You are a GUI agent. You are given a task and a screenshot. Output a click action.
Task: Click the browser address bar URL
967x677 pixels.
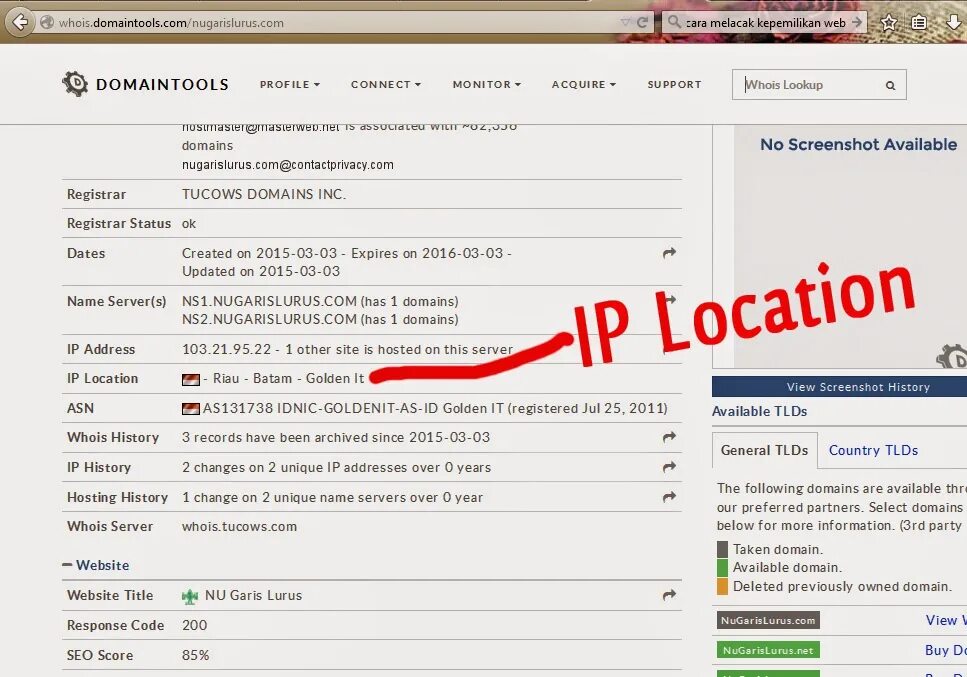[x=171, y=23]
